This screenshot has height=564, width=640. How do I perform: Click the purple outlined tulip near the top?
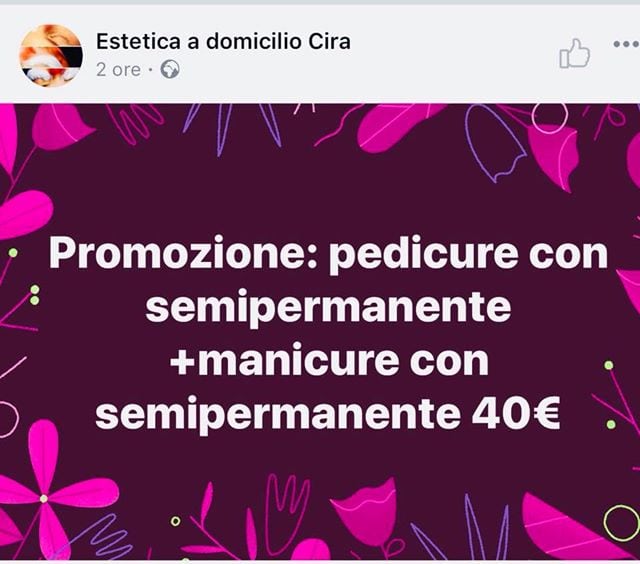click(x=494, y=143)
